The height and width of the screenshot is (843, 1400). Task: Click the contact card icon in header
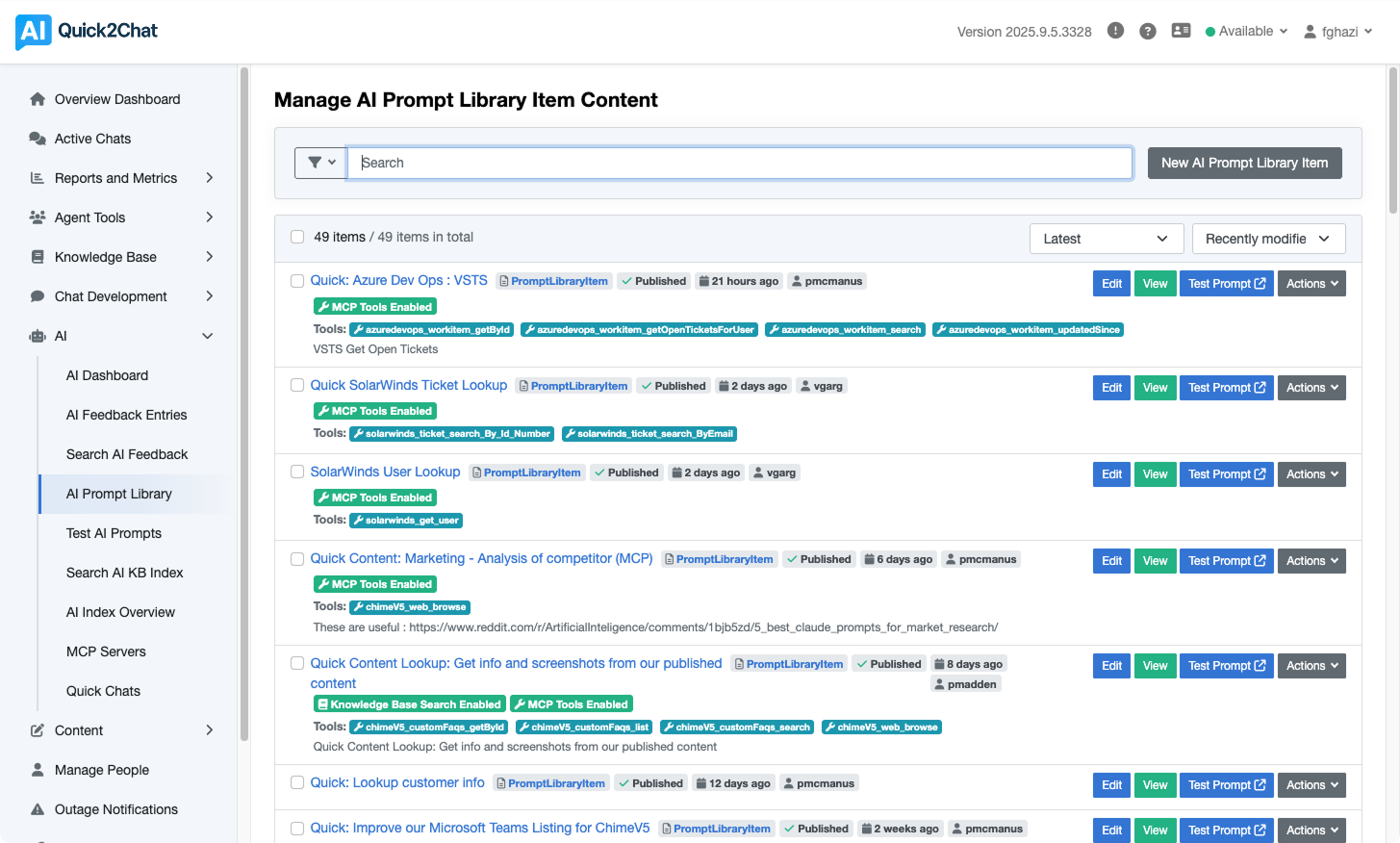click(x=1181, y=31)
